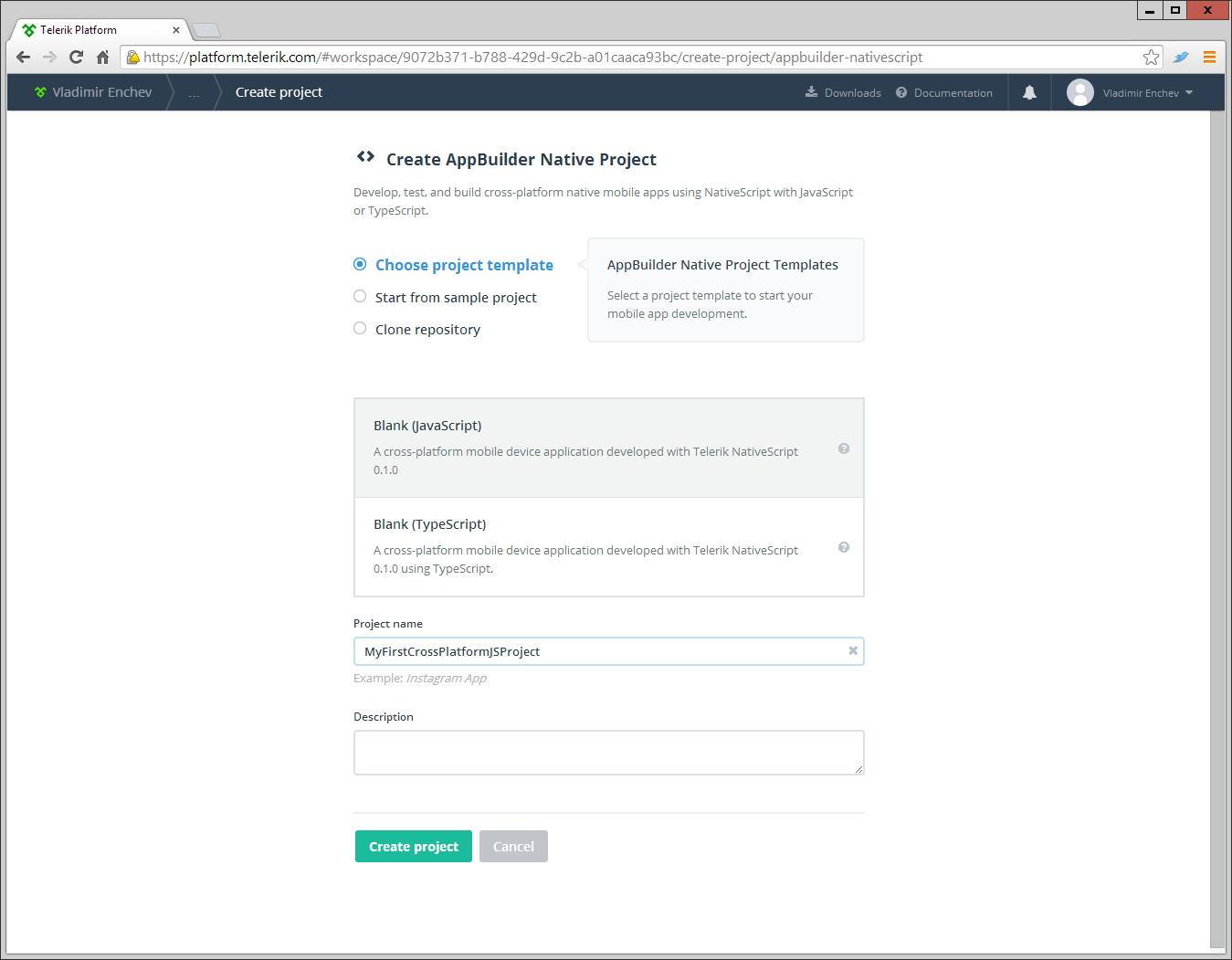The width and height of the screenshot is (1232, 960).
Task: Click the Cancel button
Action: [513, 846]
